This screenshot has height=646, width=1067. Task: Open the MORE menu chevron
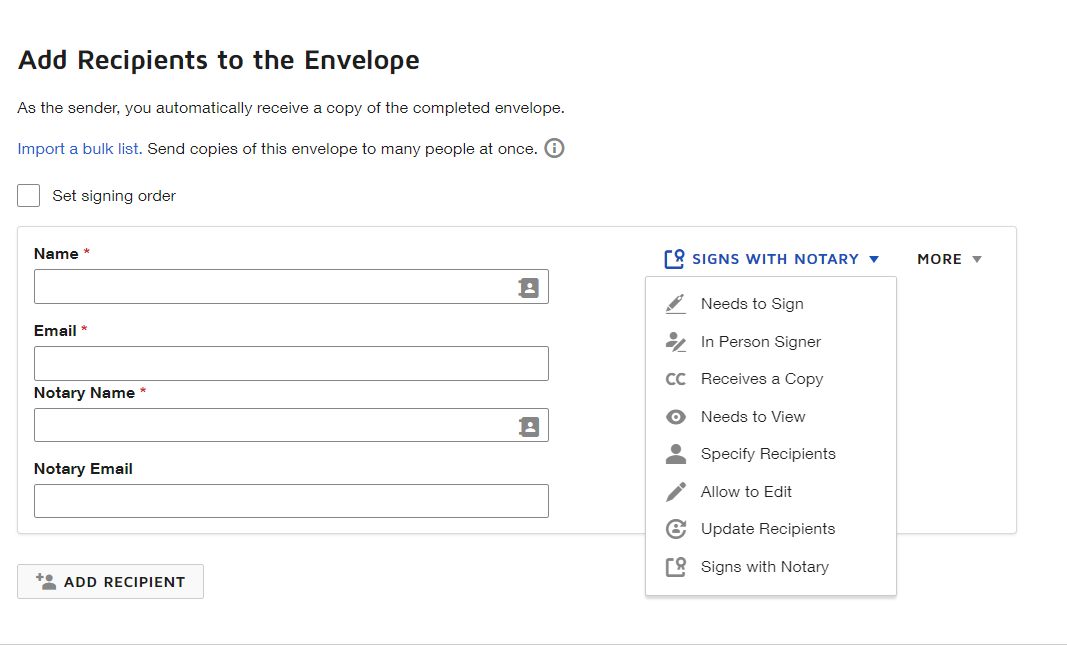point(976,258)
